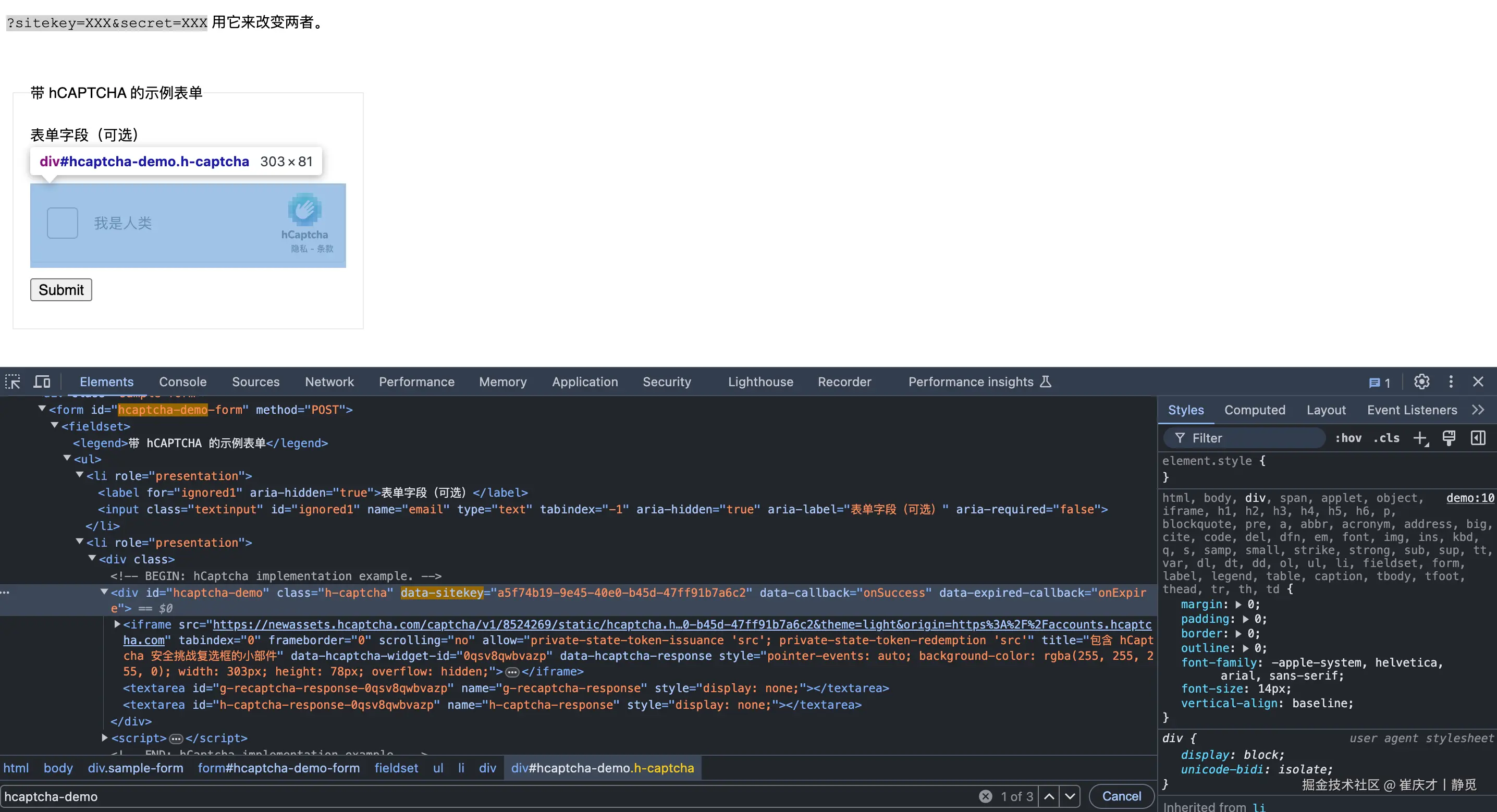Clear the search field with X icon
This screenshot has width=1497, height=812.
click(985, 796)
